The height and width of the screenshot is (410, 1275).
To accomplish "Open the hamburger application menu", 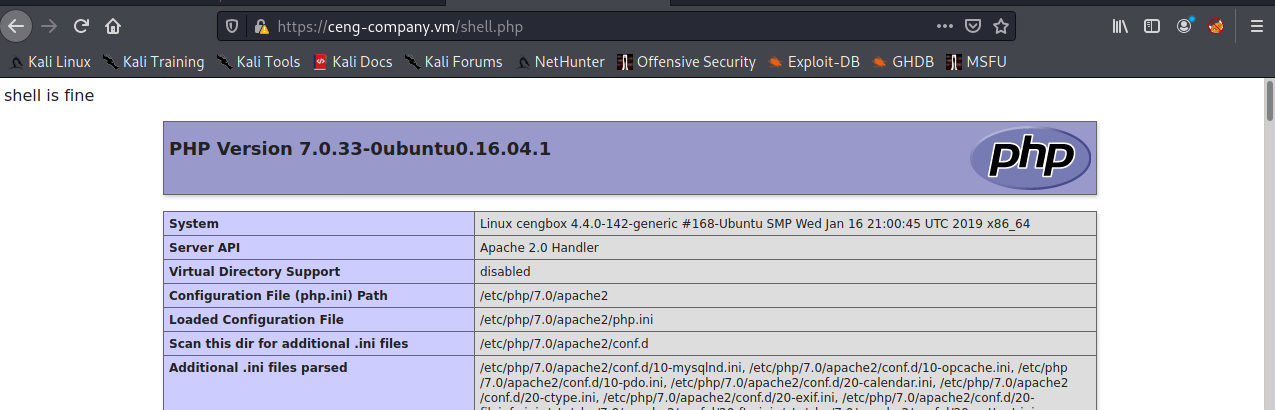I will click(x=1257, y=26).
